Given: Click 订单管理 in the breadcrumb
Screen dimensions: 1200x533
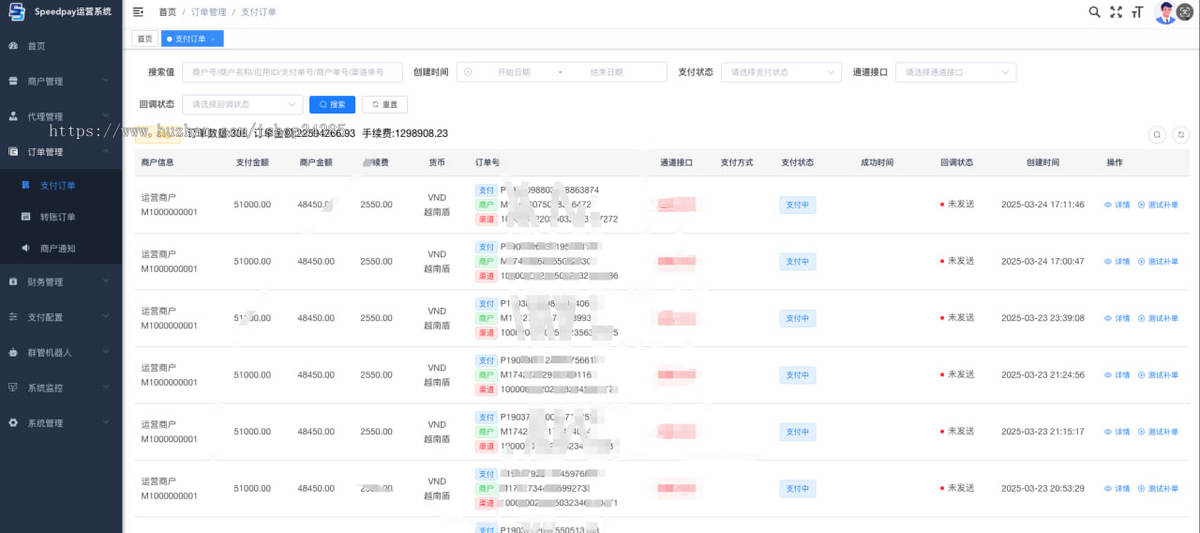Looking at the screenshot, I should (x=208, y=12).
